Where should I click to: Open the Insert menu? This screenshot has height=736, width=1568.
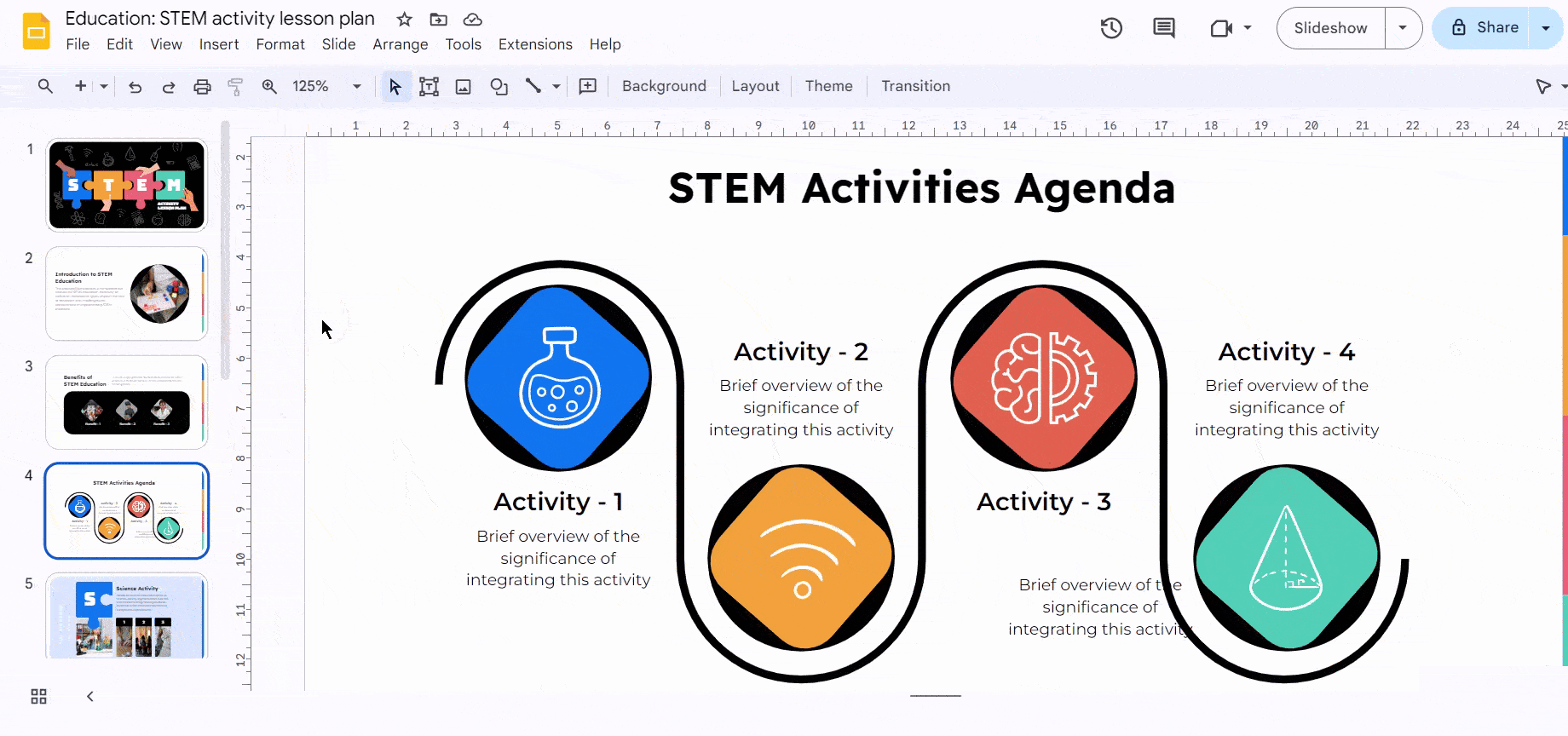point(219,44)
